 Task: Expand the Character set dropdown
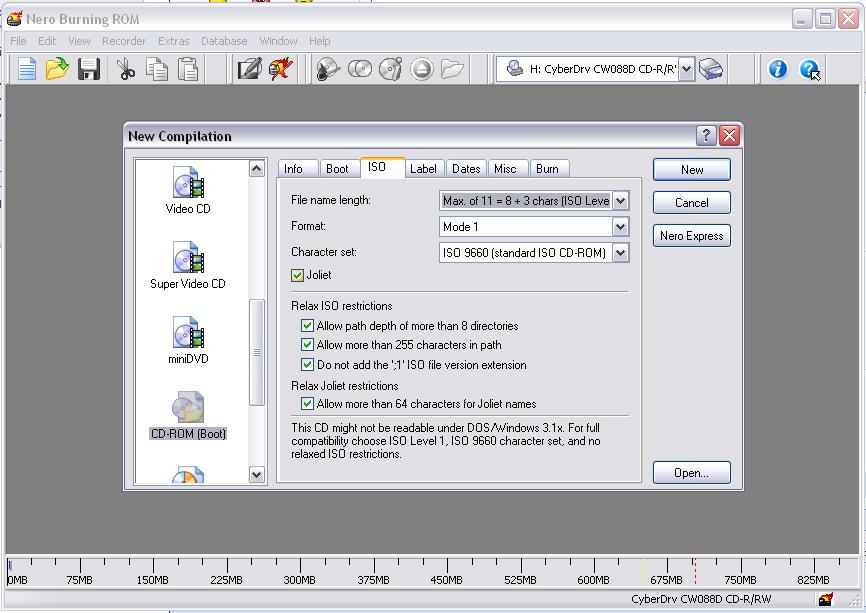[x=620, y=253]
